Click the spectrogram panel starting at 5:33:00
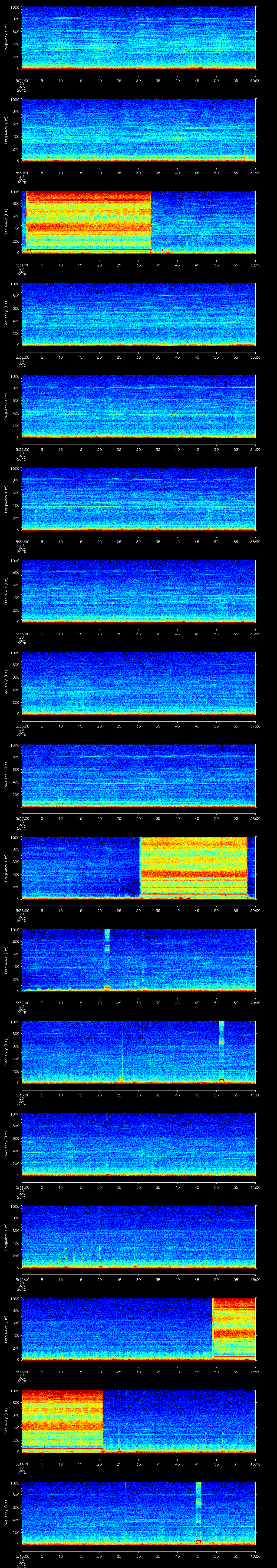The height and width of the screenshot is (1568, 277). click(139, 407)
